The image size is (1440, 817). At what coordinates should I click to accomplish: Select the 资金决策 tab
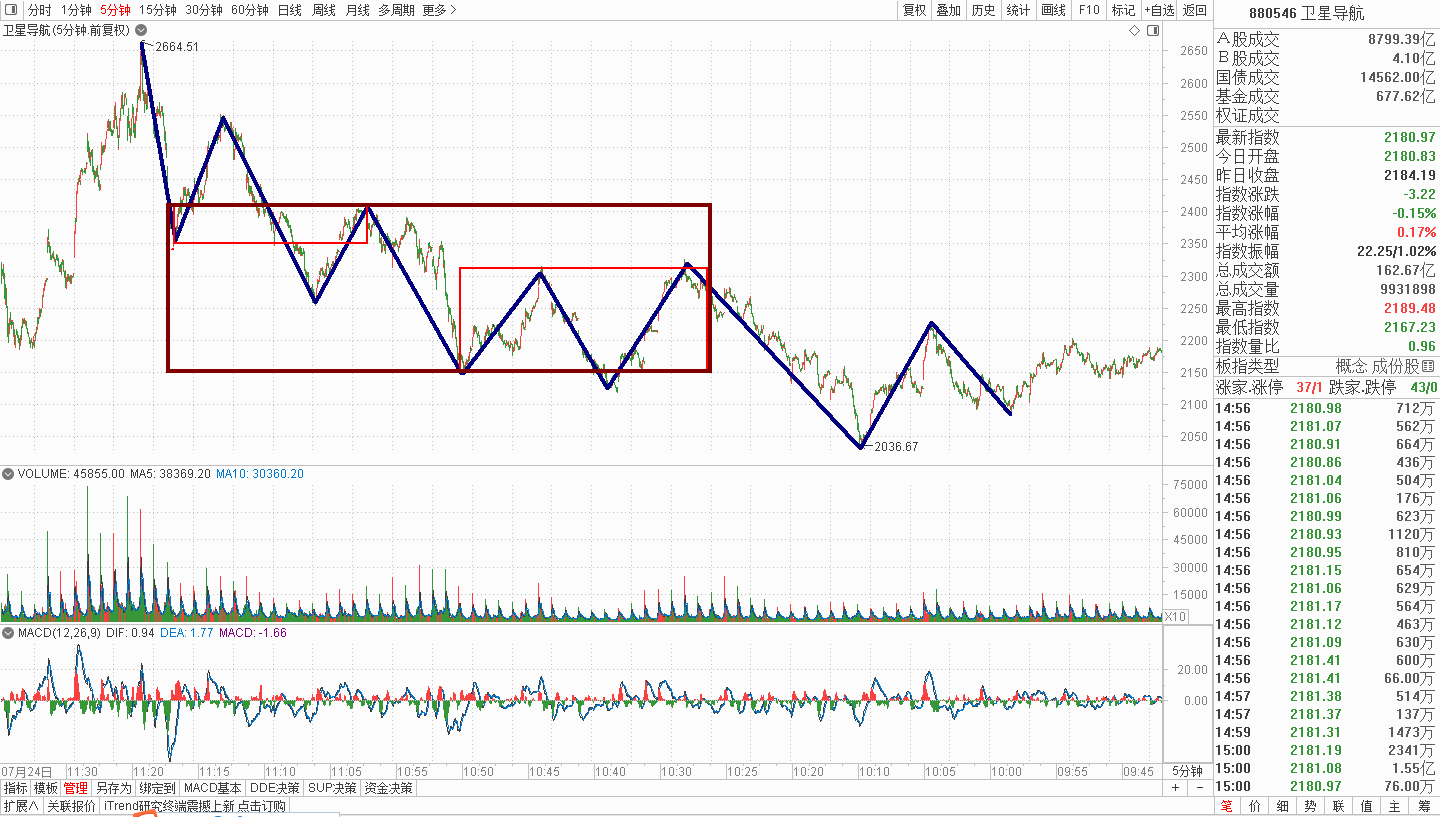click(x=387, y=788)
